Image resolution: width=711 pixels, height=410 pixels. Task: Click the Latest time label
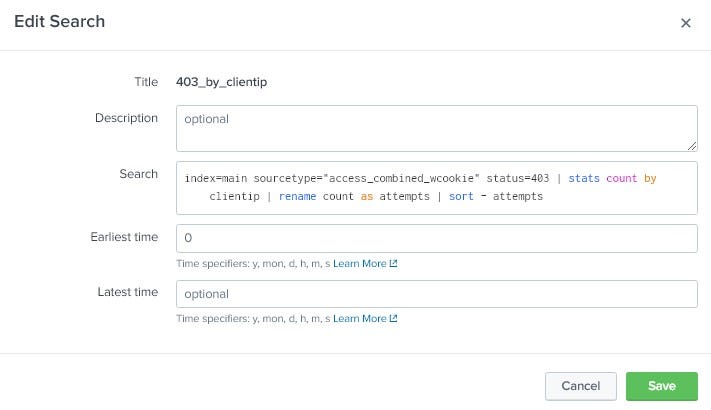coord(128,292)
